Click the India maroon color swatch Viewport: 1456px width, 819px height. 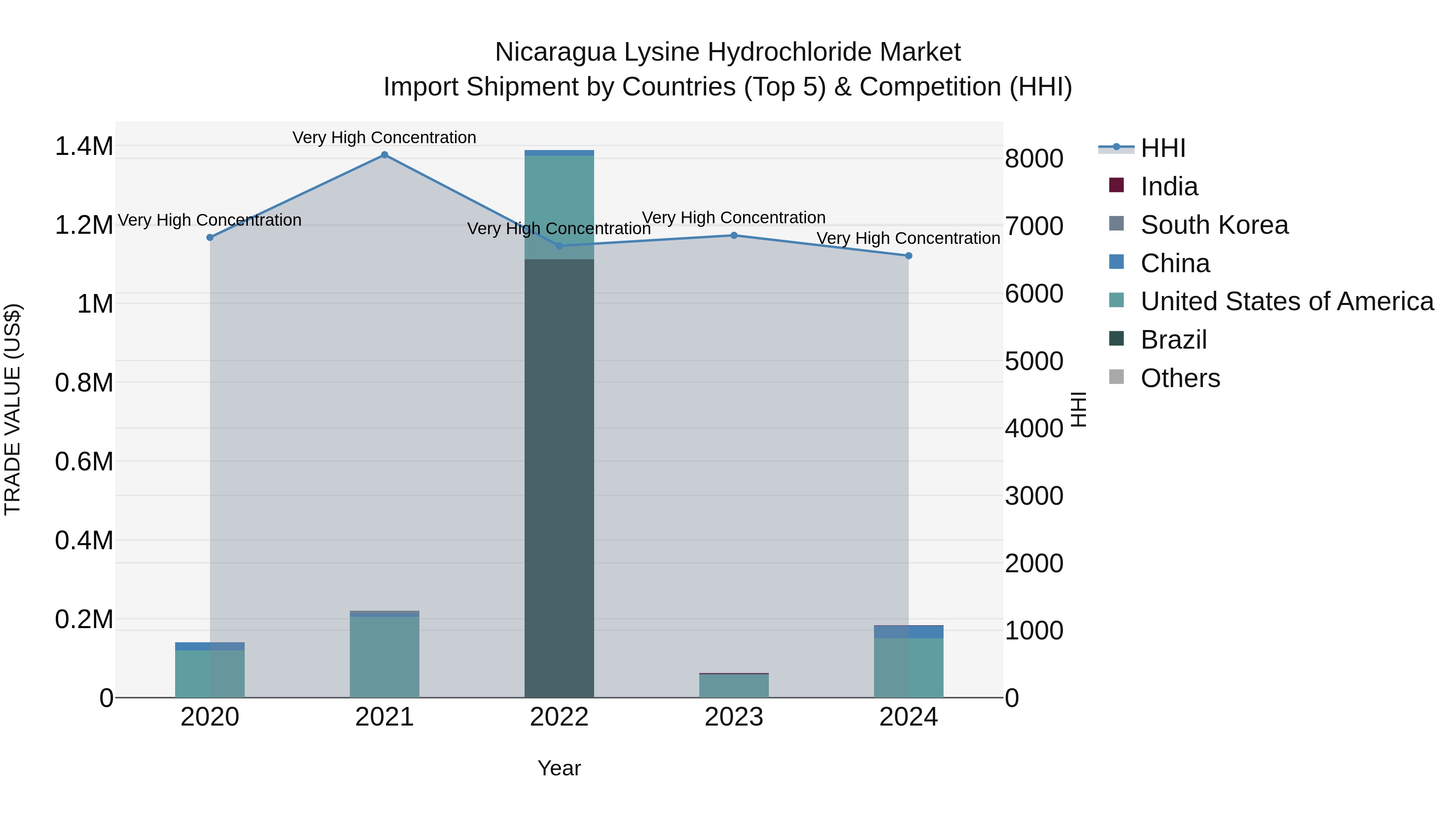tap(1116, 185)
